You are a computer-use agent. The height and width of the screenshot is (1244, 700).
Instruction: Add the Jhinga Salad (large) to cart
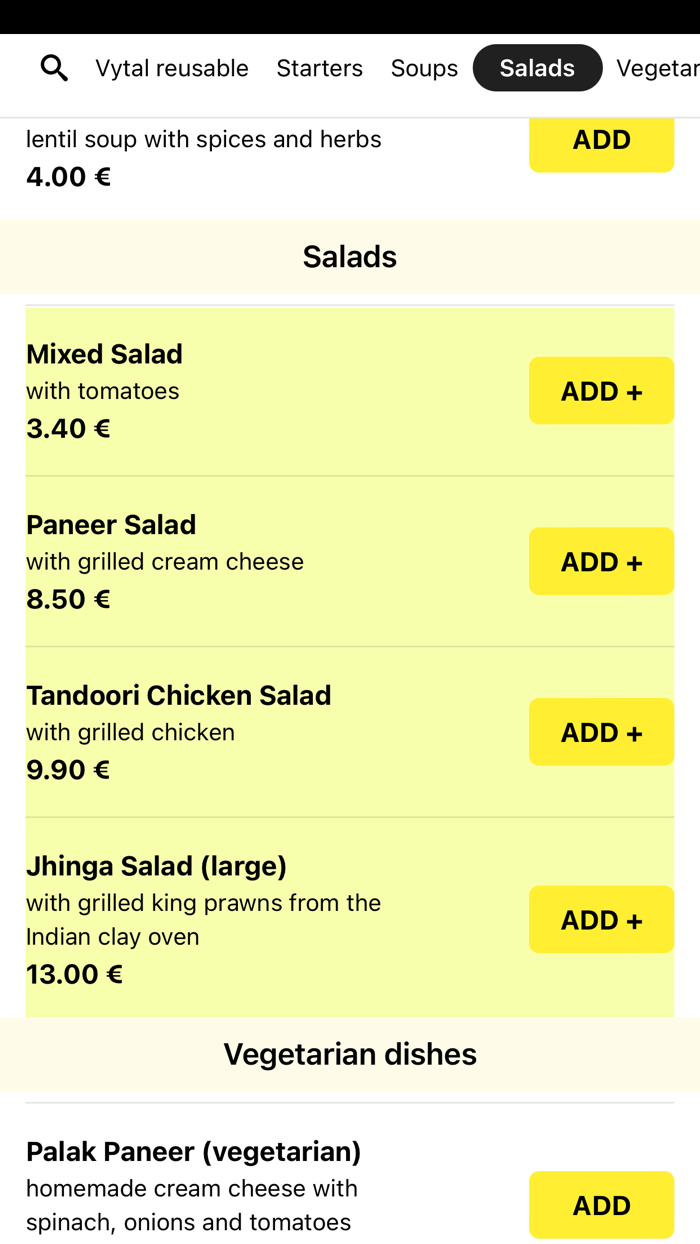tap(601, 919)
